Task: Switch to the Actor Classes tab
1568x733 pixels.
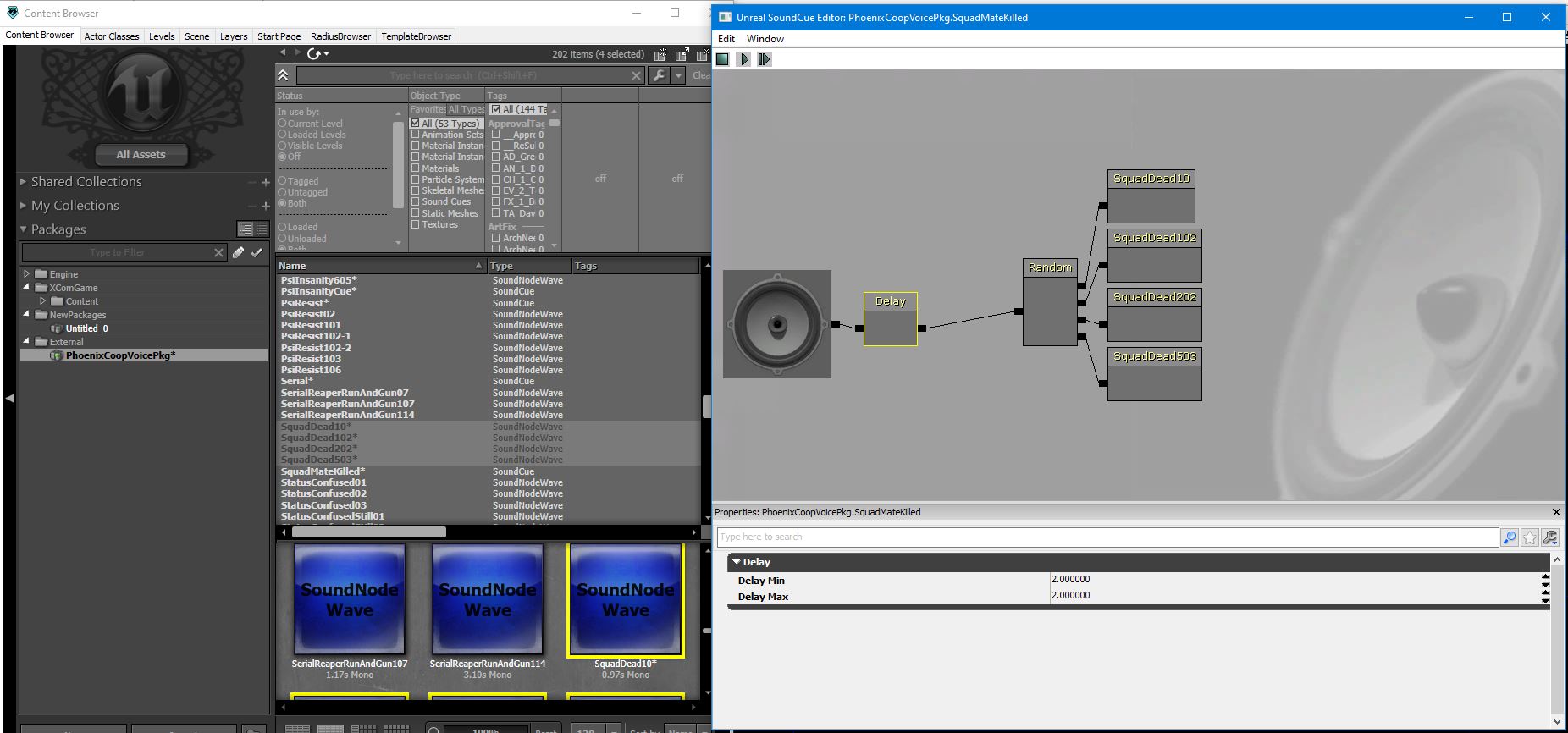Action: pyautogui.click(x=112, y=36)
